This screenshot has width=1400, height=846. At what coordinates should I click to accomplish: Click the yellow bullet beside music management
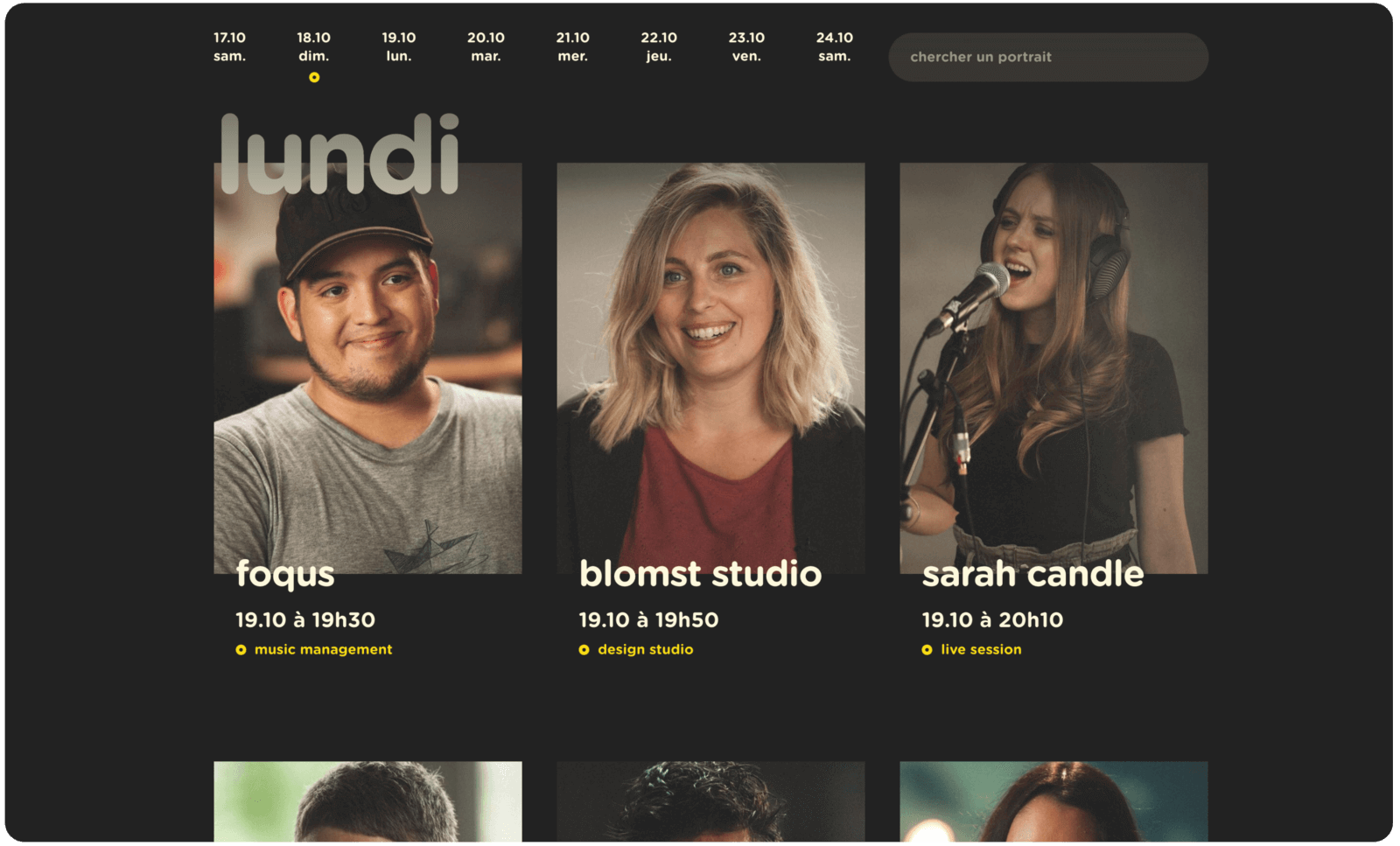pyautogui.click(x=241, y=650)
